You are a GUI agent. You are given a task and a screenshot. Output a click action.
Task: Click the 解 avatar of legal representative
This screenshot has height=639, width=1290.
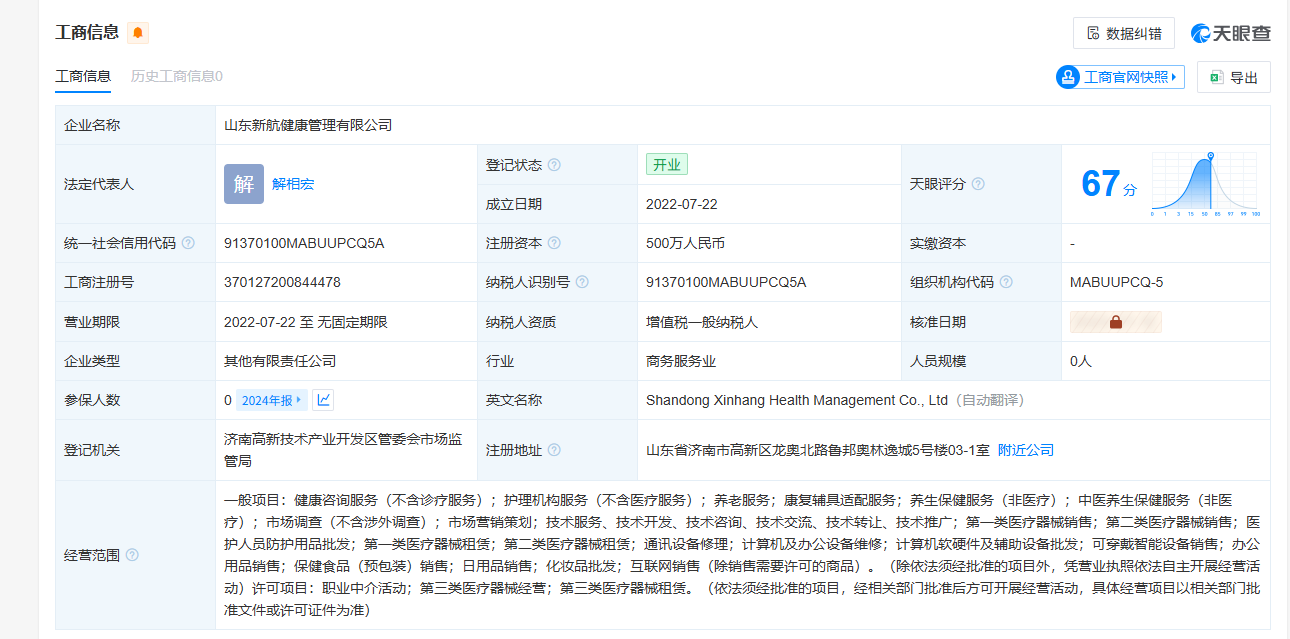pos(244,184)
